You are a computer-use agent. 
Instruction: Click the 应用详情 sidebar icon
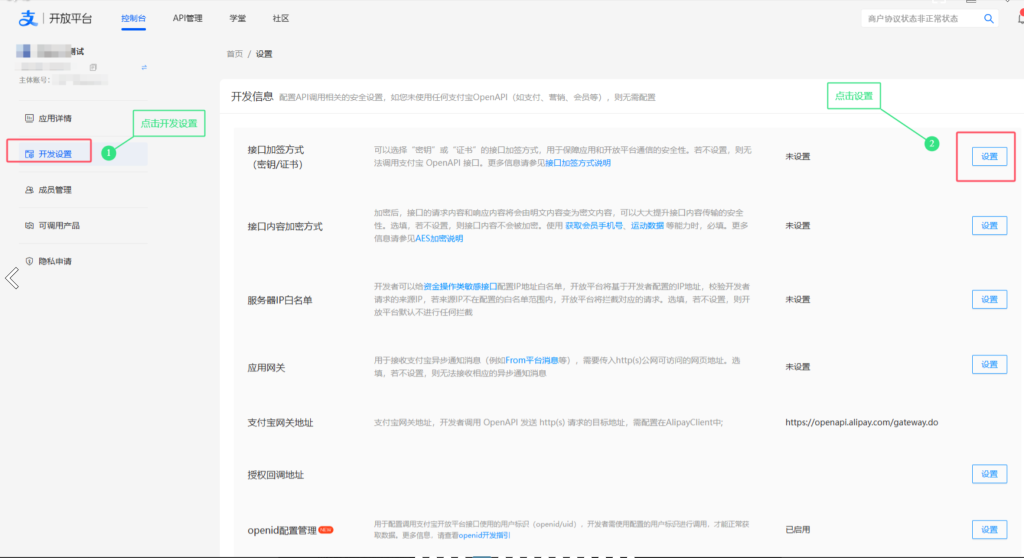coord(29,118)
